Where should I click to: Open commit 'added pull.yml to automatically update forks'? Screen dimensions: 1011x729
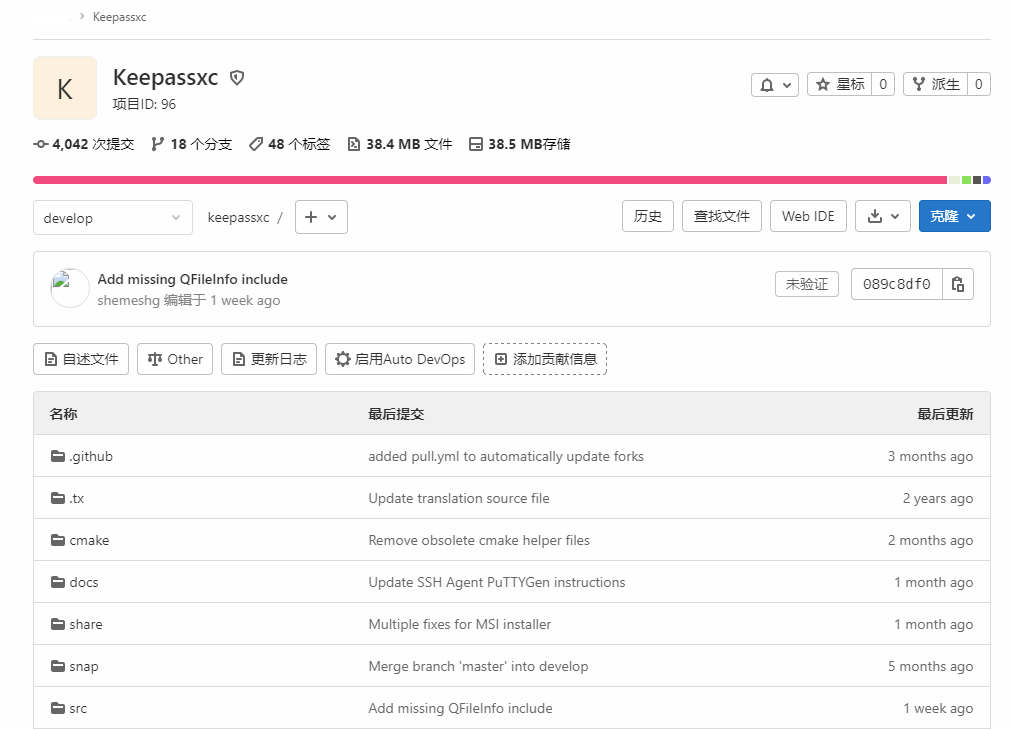[x=506, y=456]
